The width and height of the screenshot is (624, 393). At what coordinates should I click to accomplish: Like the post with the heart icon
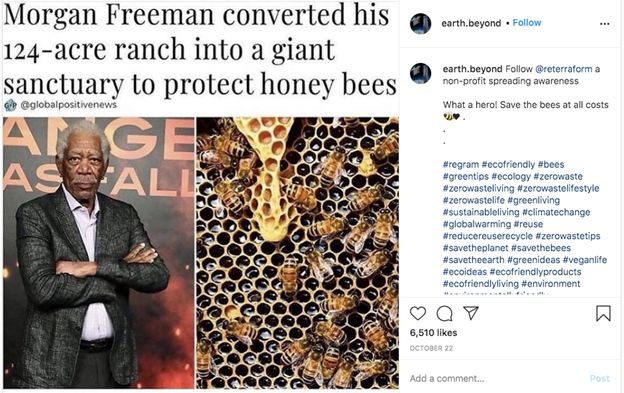point(418,313)
